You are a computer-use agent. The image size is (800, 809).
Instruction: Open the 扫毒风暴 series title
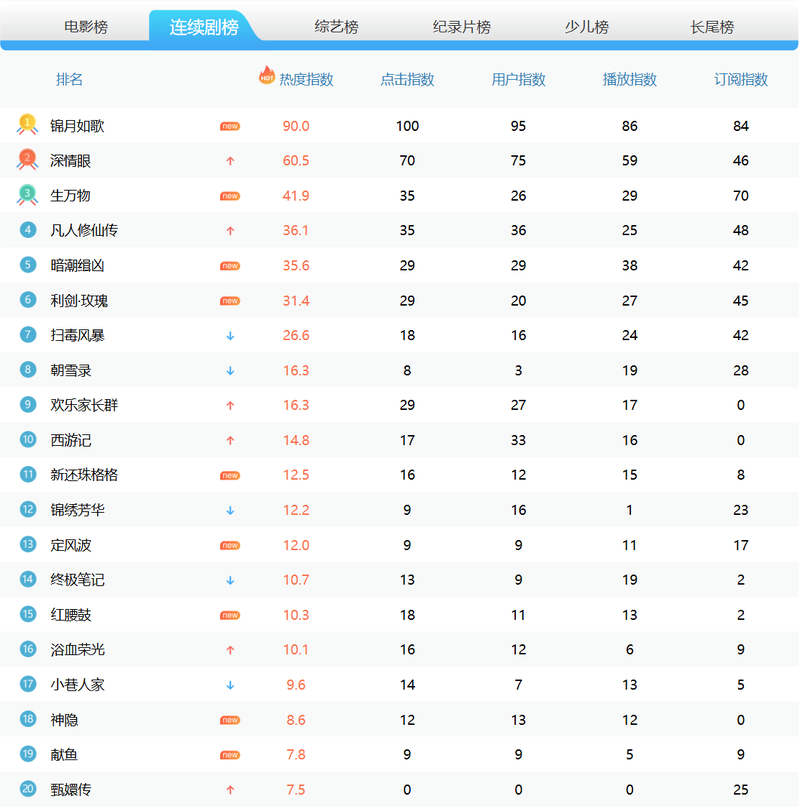click(77, 336)
